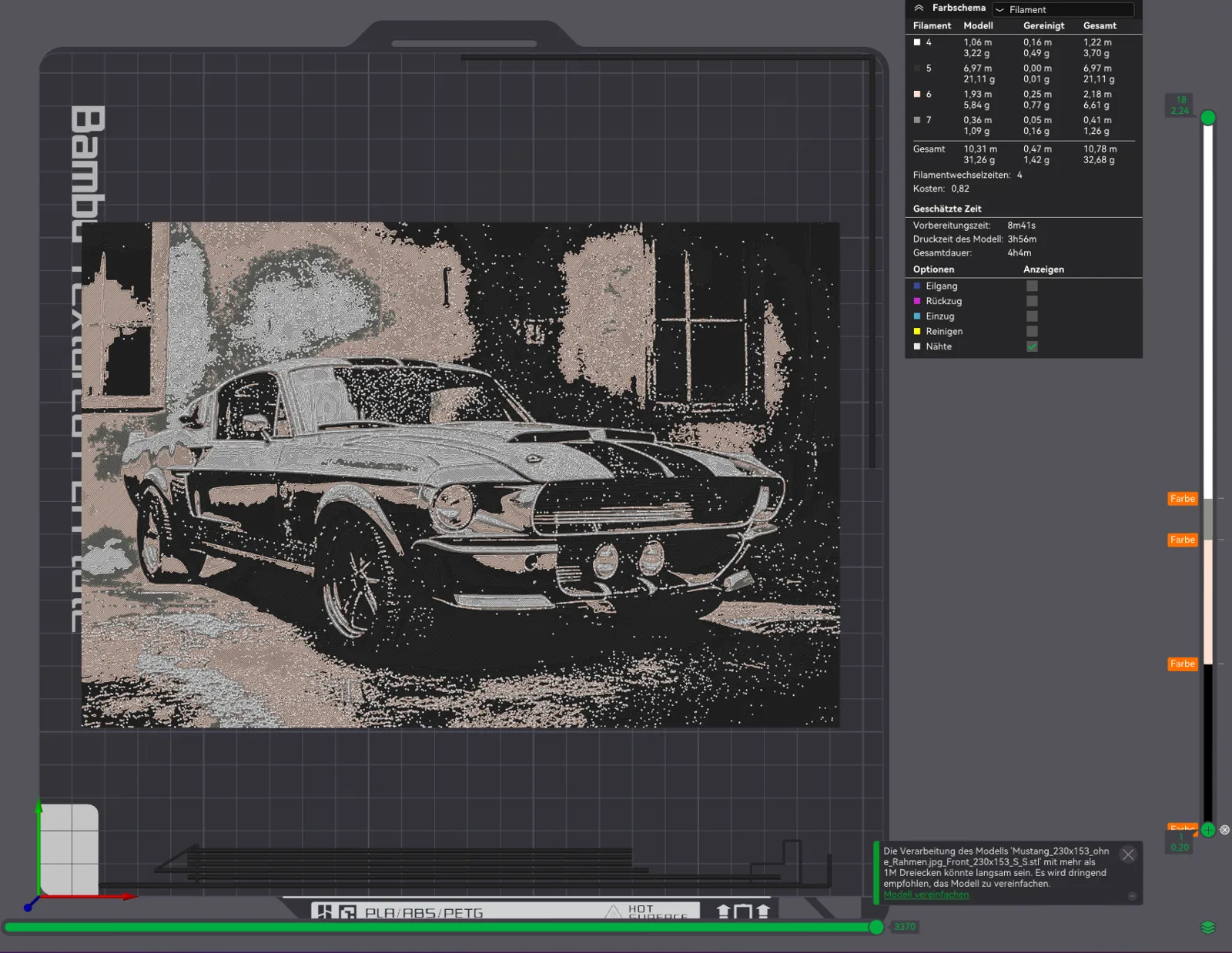Viewport: 1232px width, 953px height.
Task: Uncheck the Nähte display checkbox
Action: 1032,346
